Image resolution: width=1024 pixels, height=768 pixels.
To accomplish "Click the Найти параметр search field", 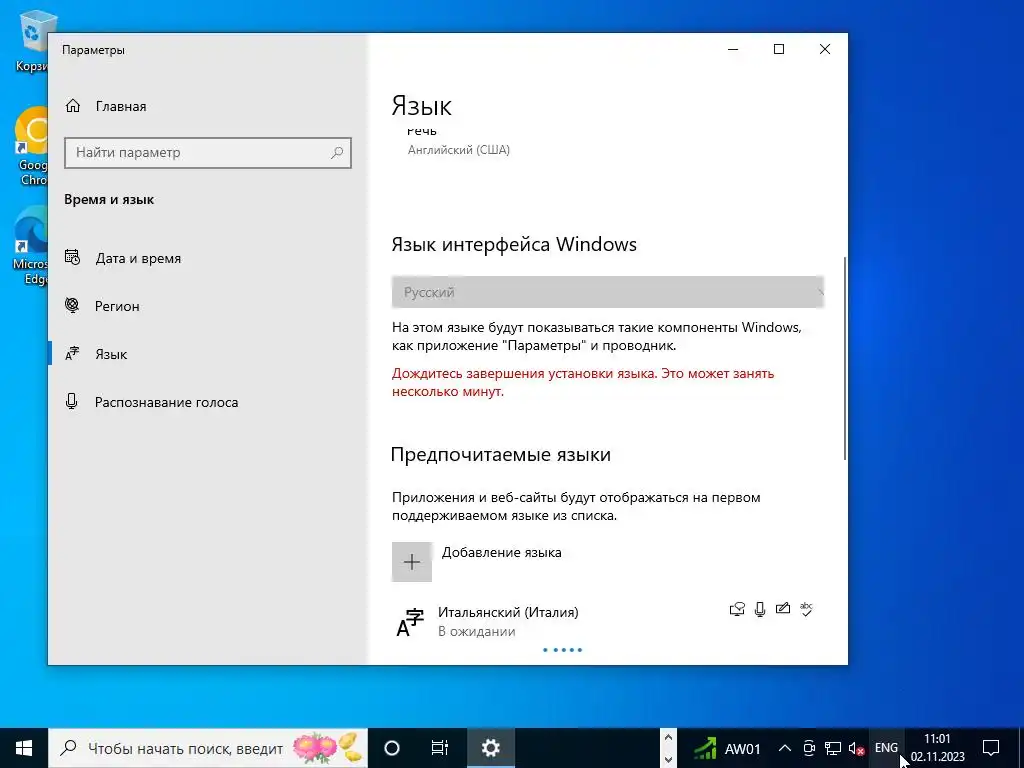I will coord(208,153).
